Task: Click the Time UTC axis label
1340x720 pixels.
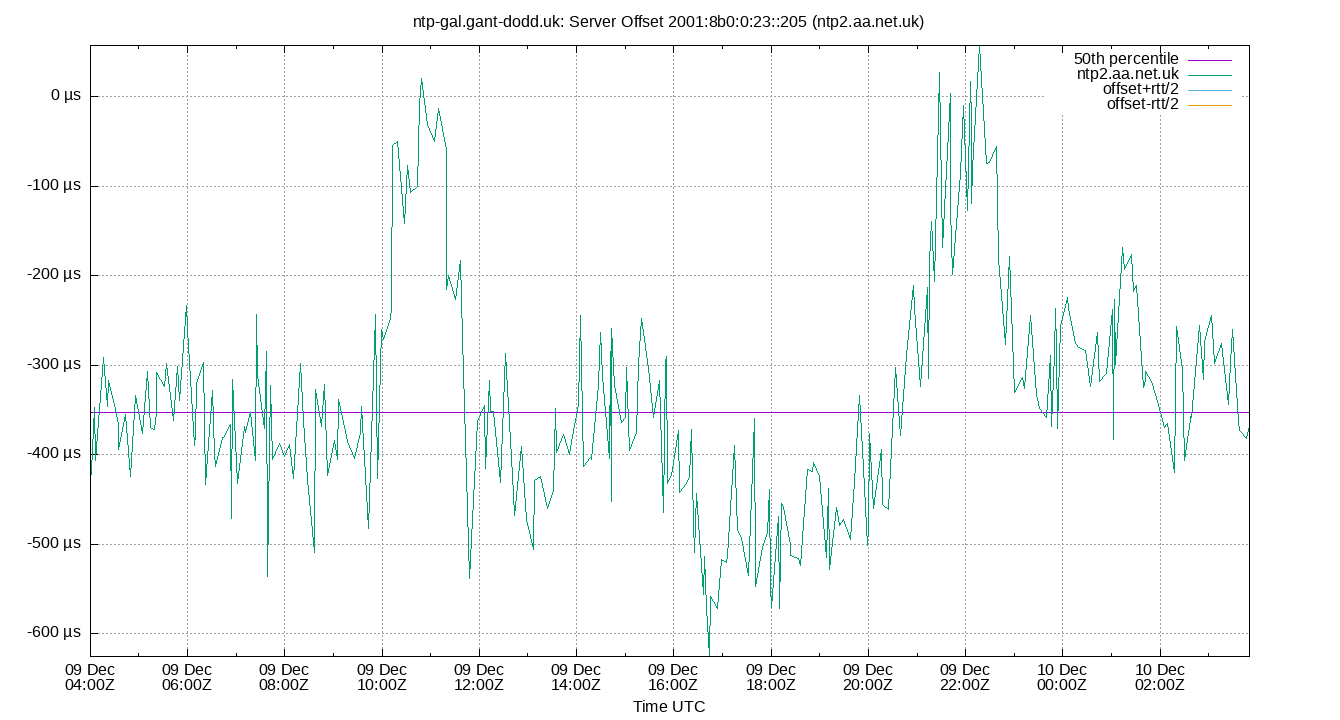Action: tap(670, 706)
